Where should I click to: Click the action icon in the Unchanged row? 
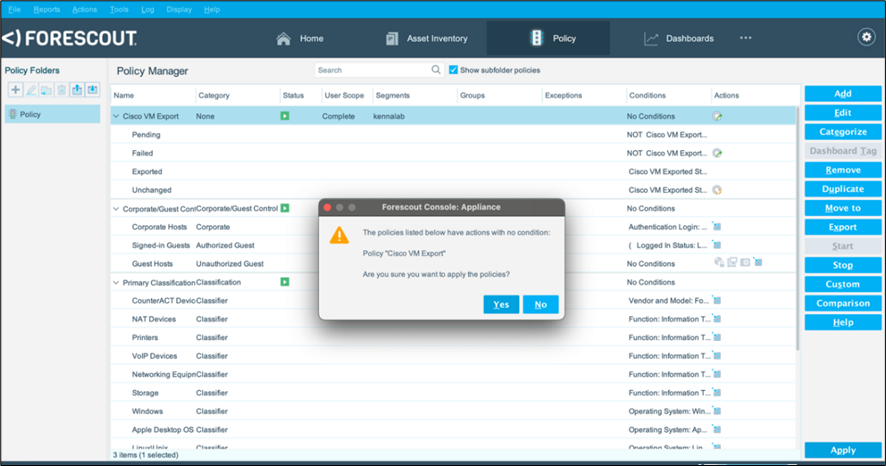pos(718,190)
